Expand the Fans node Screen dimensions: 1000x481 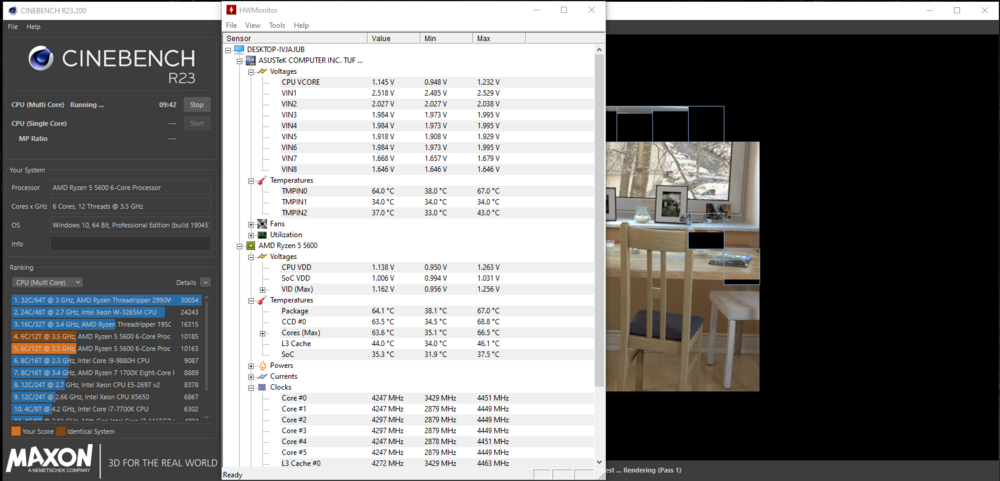pos(250,224)
